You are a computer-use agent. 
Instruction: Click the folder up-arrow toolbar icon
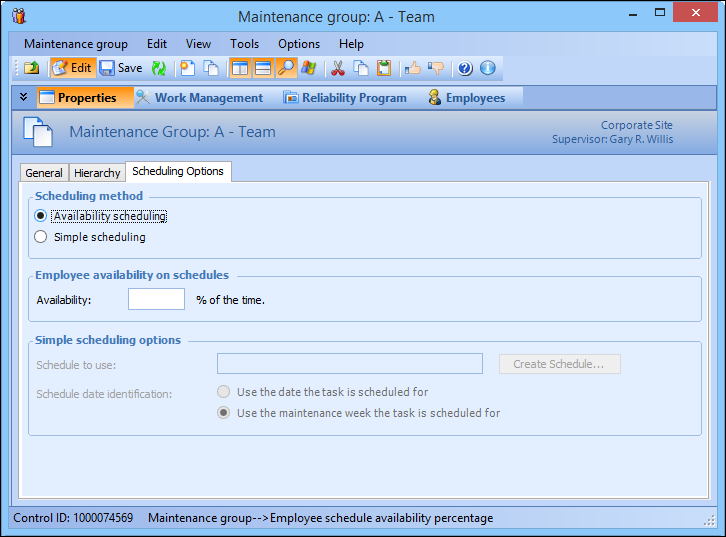coord(31,68)
